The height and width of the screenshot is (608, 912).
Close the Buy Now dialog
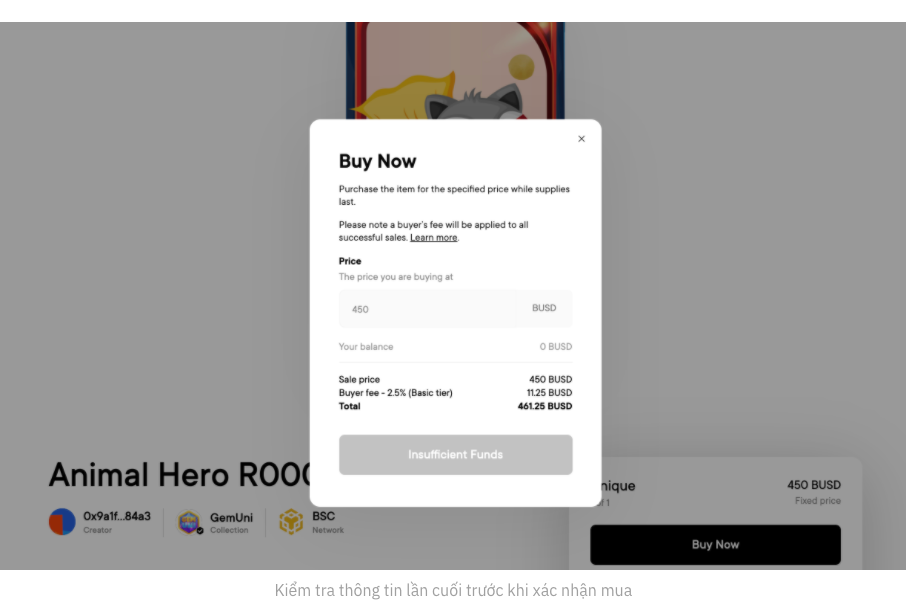tap(581, 139)
